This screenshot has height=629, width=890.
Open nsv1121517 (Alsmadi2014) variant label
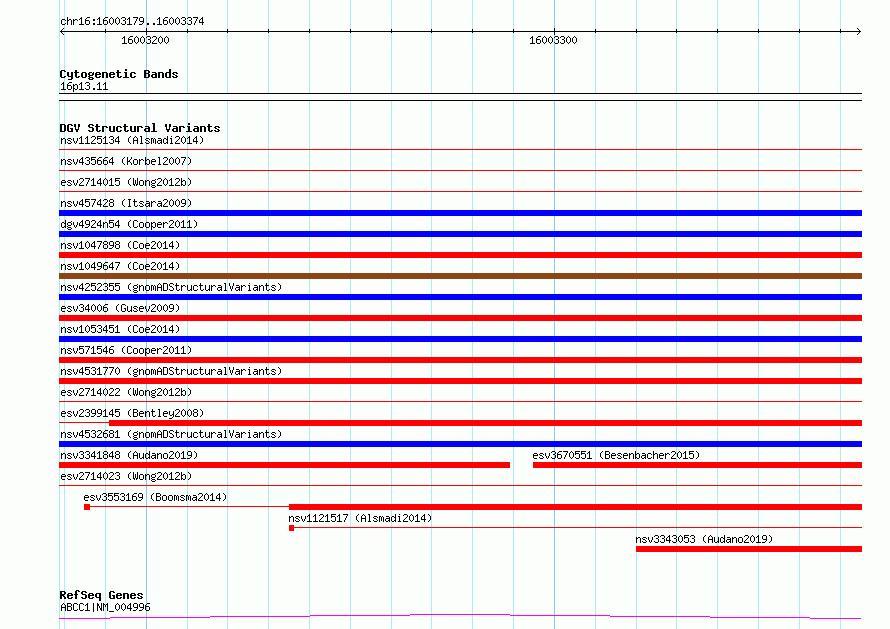pos(360,518)
